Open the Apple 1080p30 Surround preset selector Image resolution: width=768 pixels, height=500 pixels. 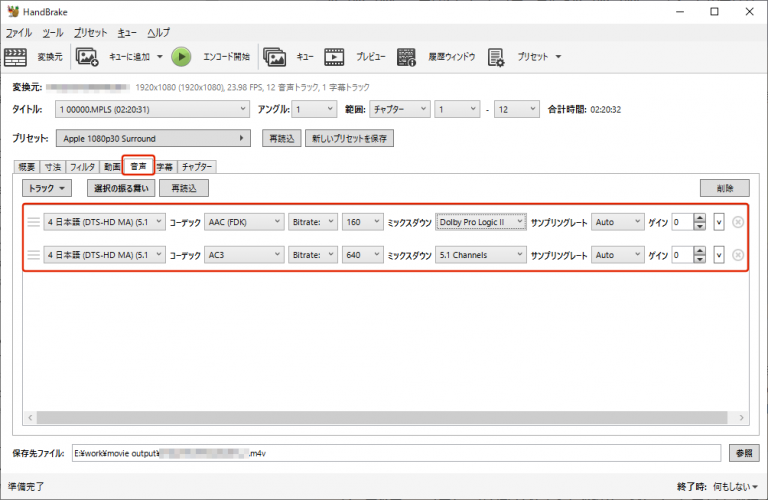click(153, 139)
